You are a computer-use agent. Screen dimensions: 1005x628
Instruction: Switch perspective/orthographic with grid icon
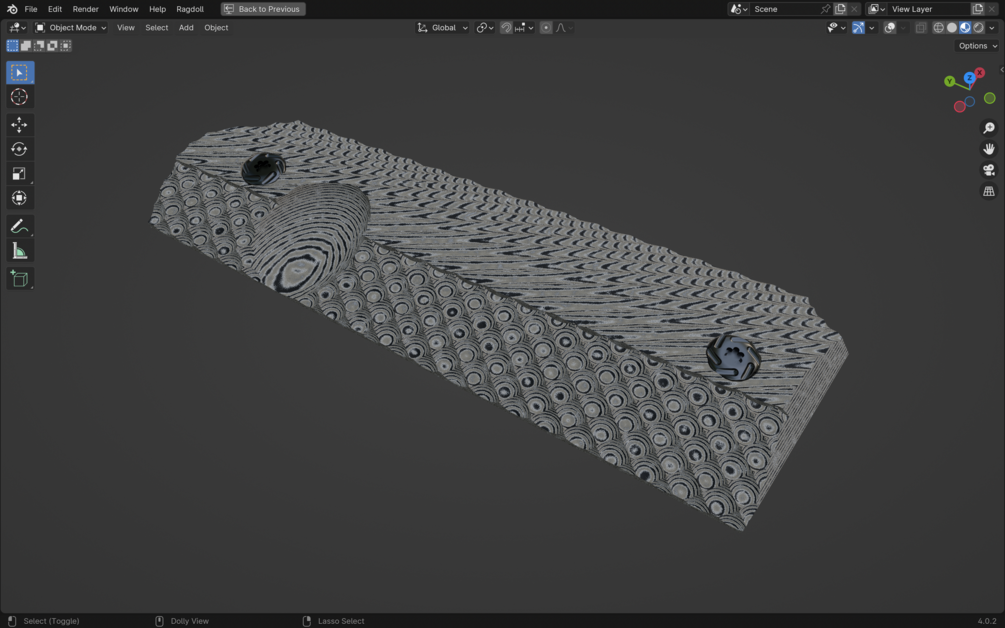[x=989, y=191]
